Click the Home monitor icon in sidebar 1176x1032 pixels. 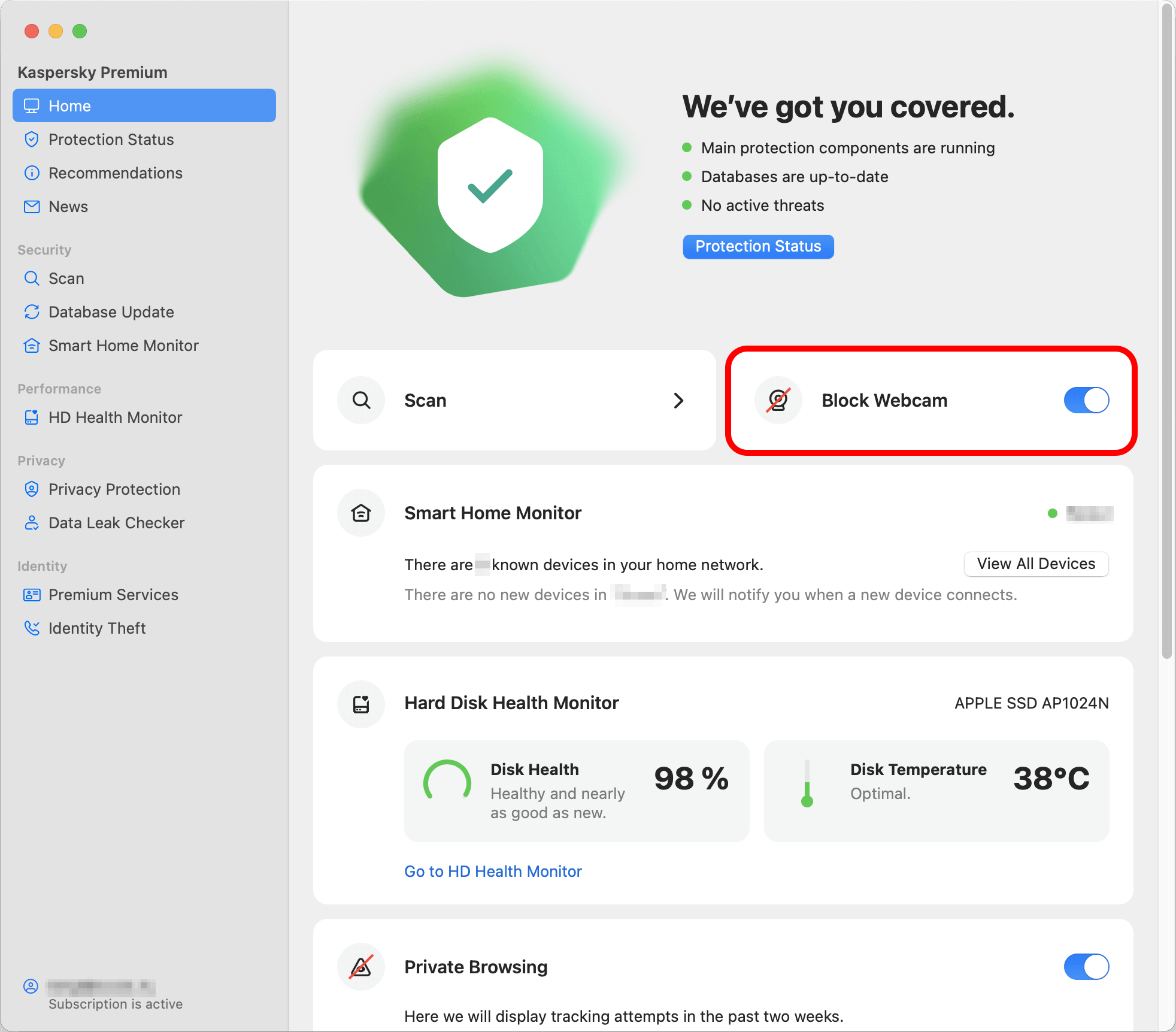pos(31,106)
